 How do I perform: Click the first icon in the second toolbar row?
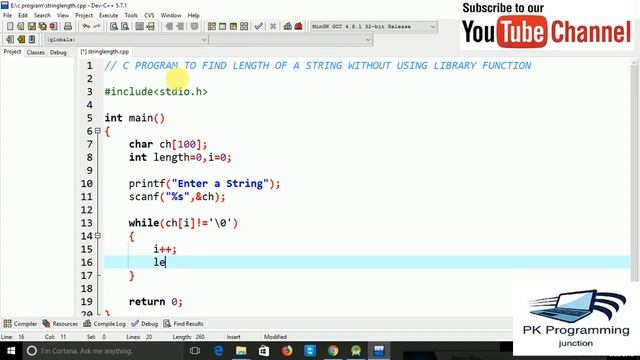(10, 40)
